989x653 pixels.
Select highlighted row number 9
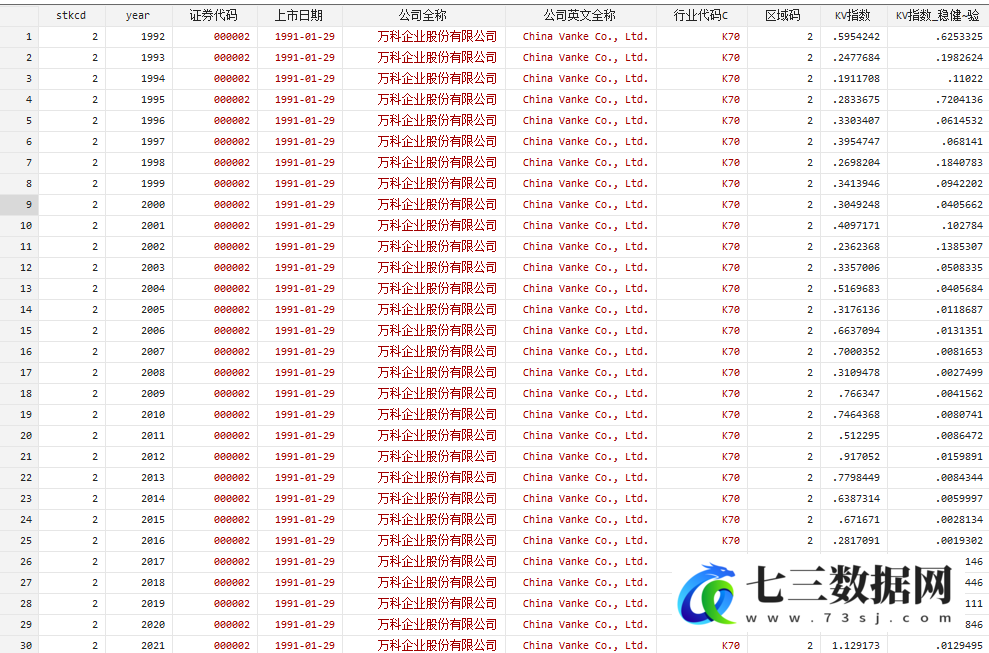pyautogui.click(x=19, y=204)
